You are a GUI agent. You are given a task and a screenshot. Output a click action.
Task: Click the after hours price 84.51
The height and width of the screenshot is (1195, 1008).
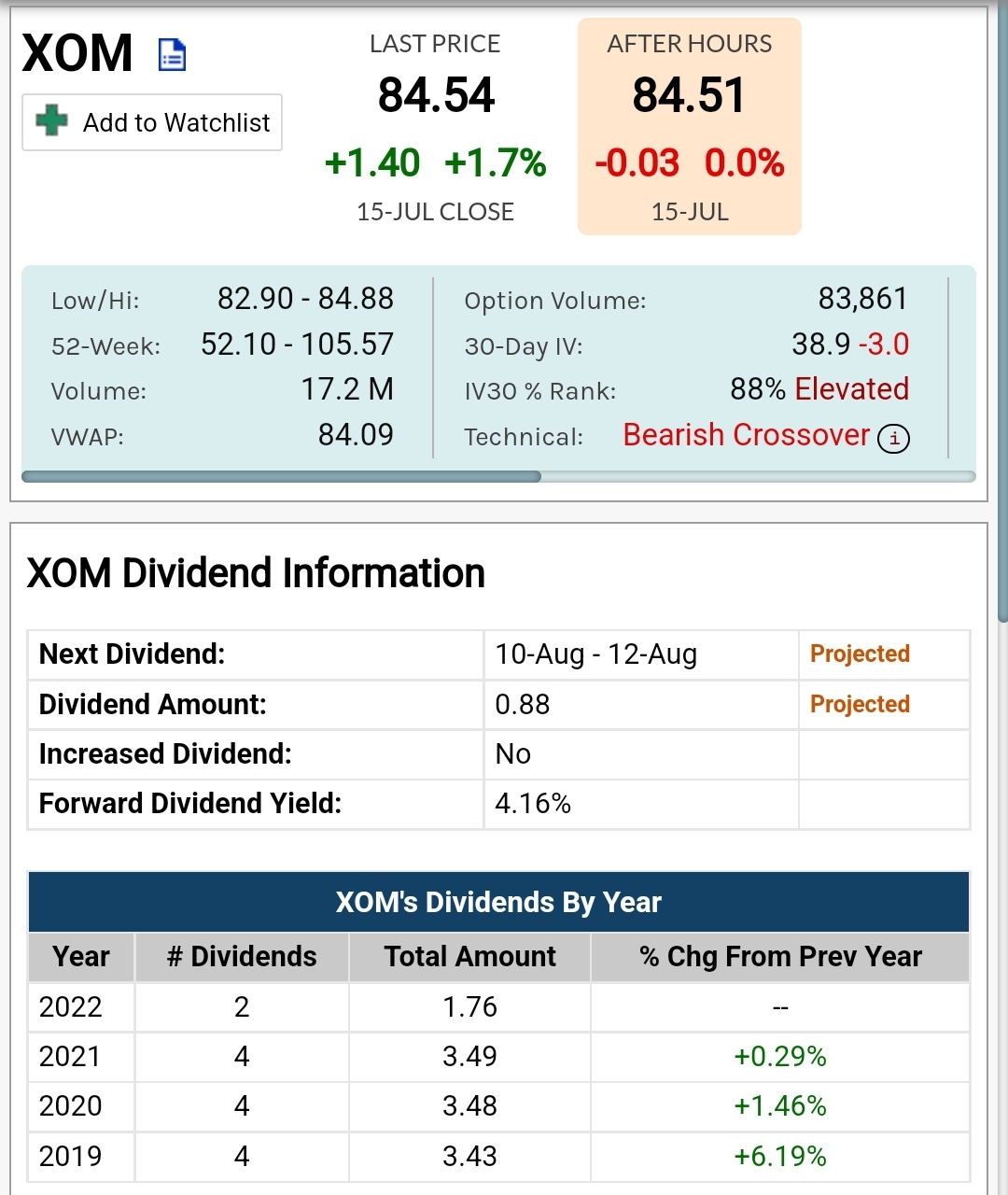click(690, 95)
